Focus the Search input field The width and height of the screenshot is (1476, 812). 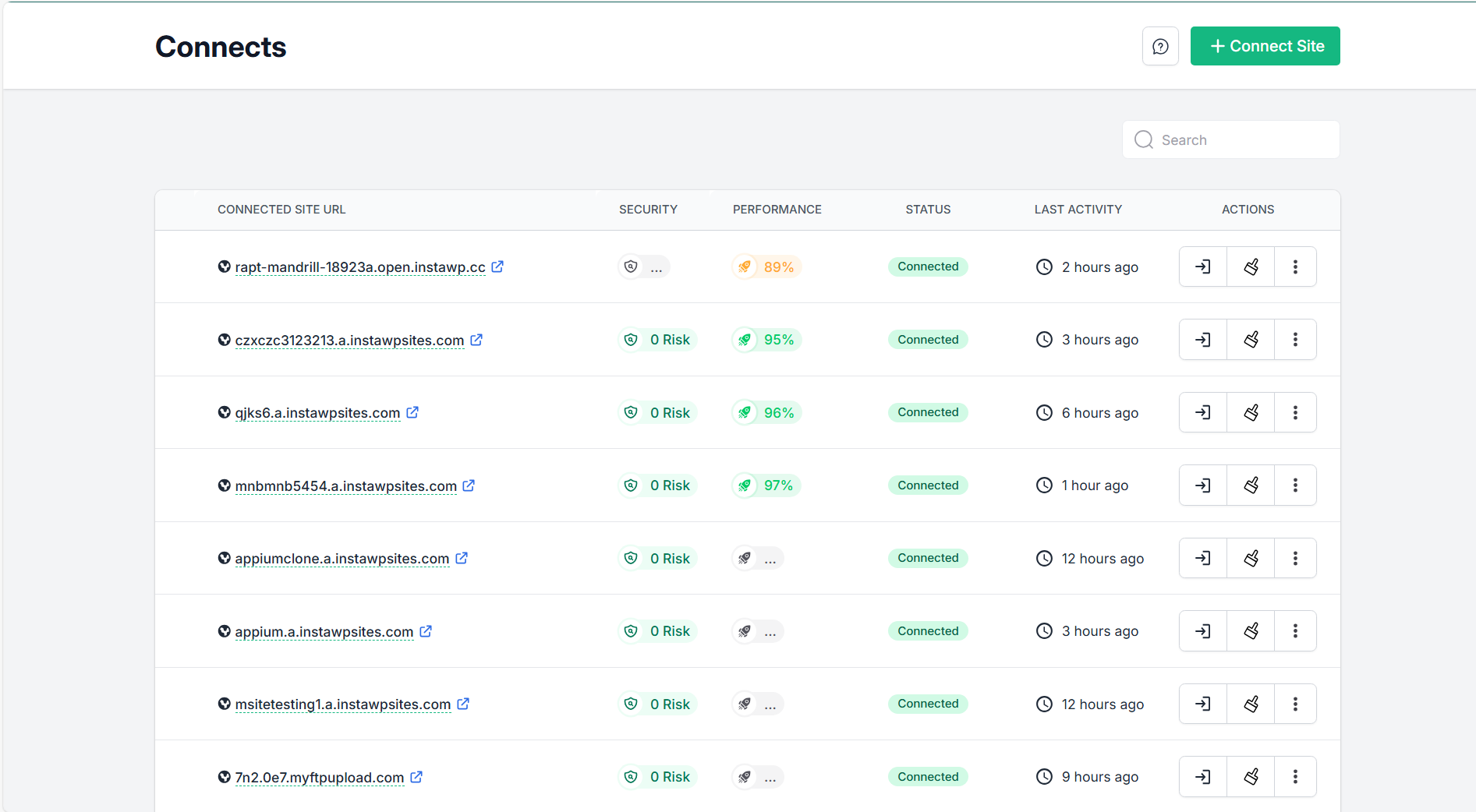1231,139
